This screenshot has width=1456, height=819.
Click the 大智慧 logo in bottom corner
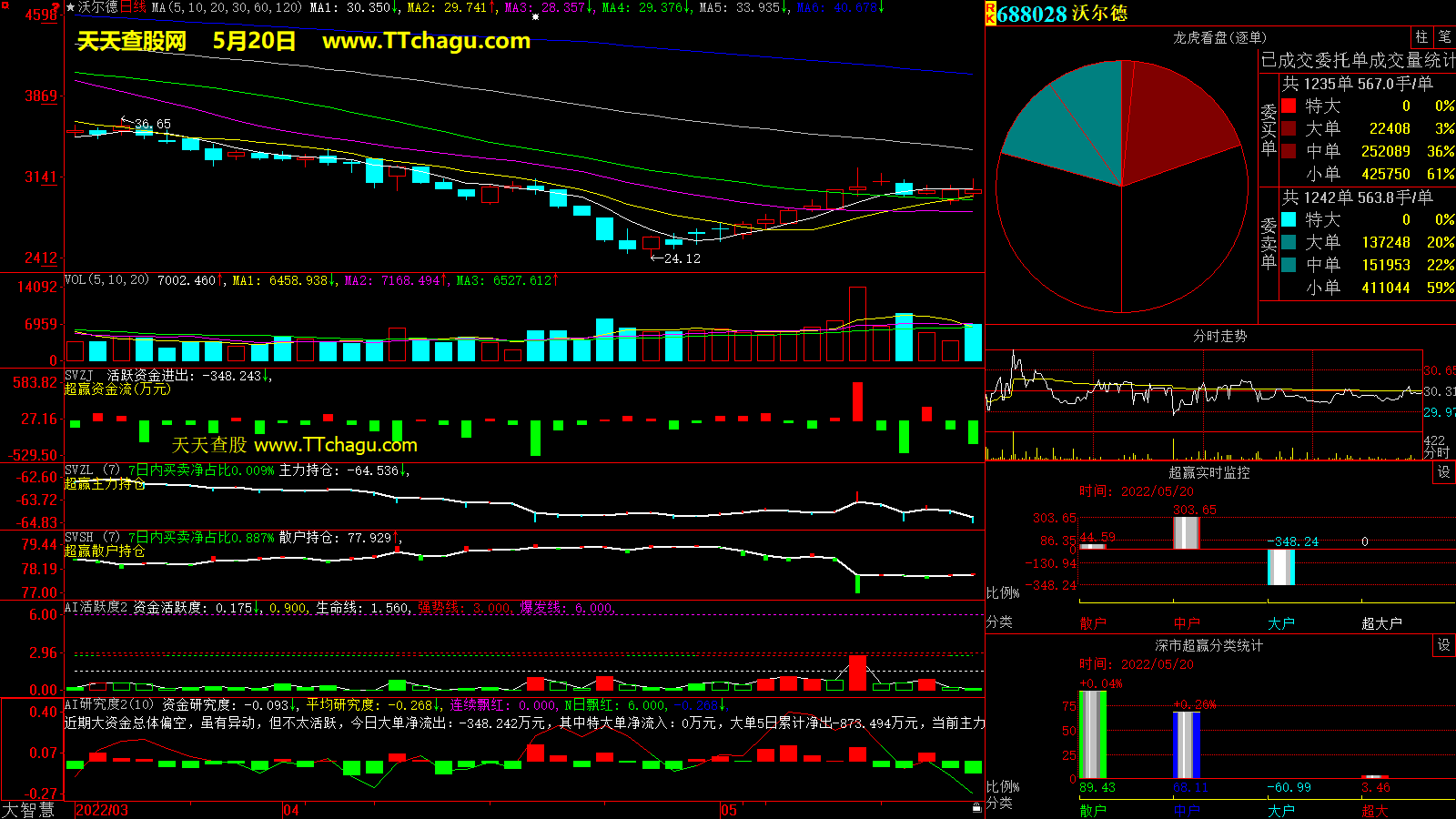pos(28,810)
